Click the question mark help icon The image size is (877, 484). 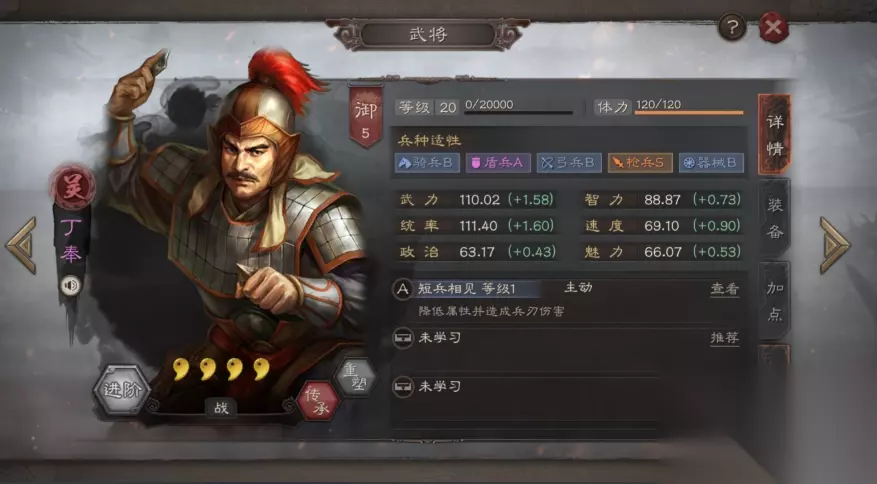732,26
